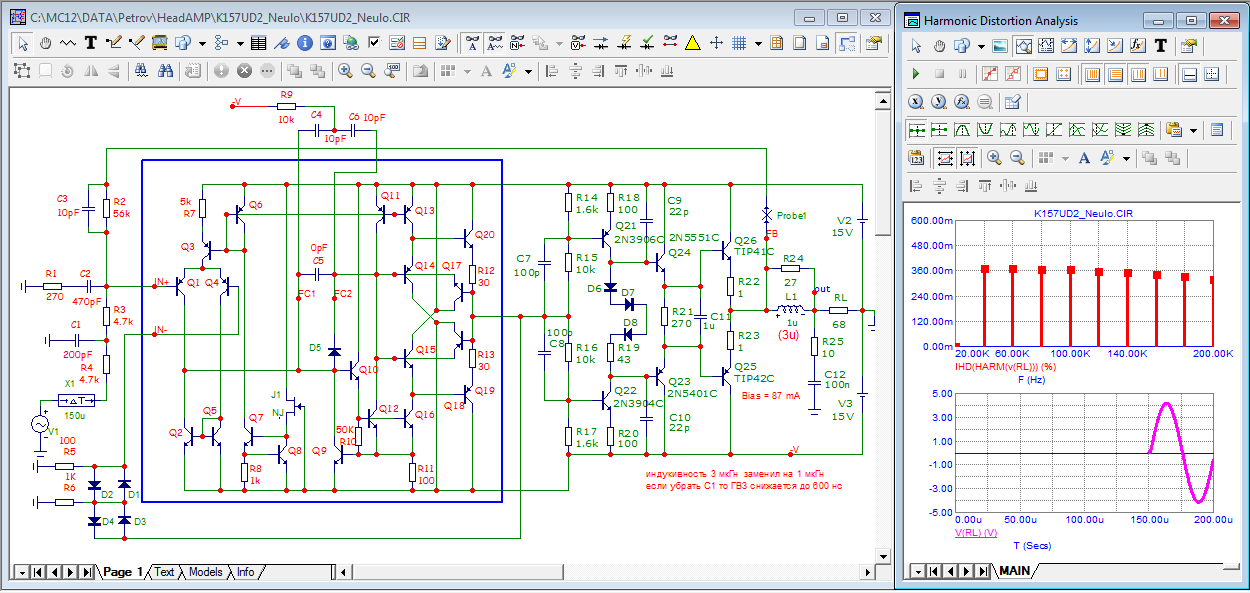This screenshot has width=1250, height=593.
Task: Select the Text tool in the schematic toolbar
Action: point(90,43)
